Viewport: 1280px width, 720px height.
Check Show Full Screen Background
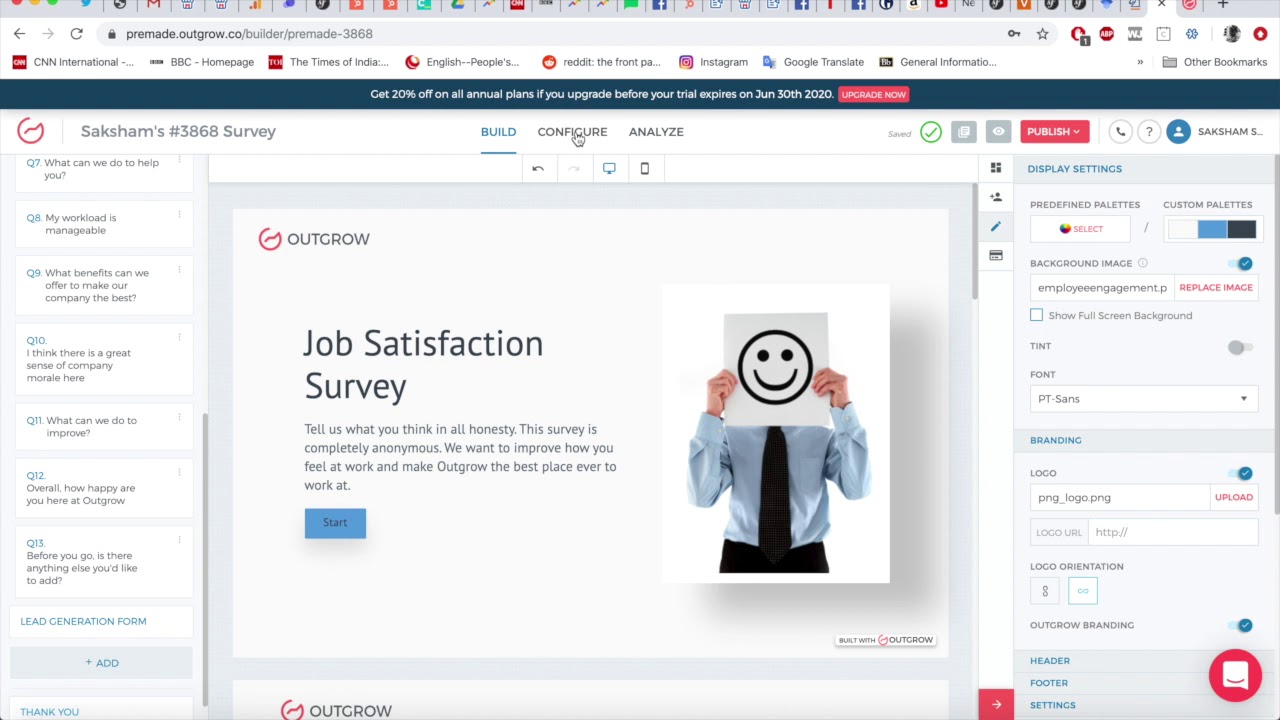click(x=1037, y=316)
